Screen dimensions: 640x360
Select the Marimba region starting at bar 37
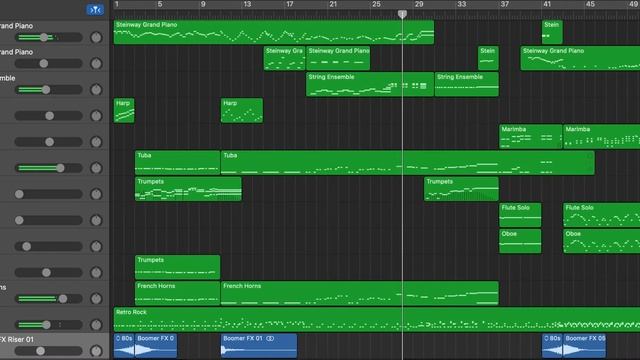[531, 137]
